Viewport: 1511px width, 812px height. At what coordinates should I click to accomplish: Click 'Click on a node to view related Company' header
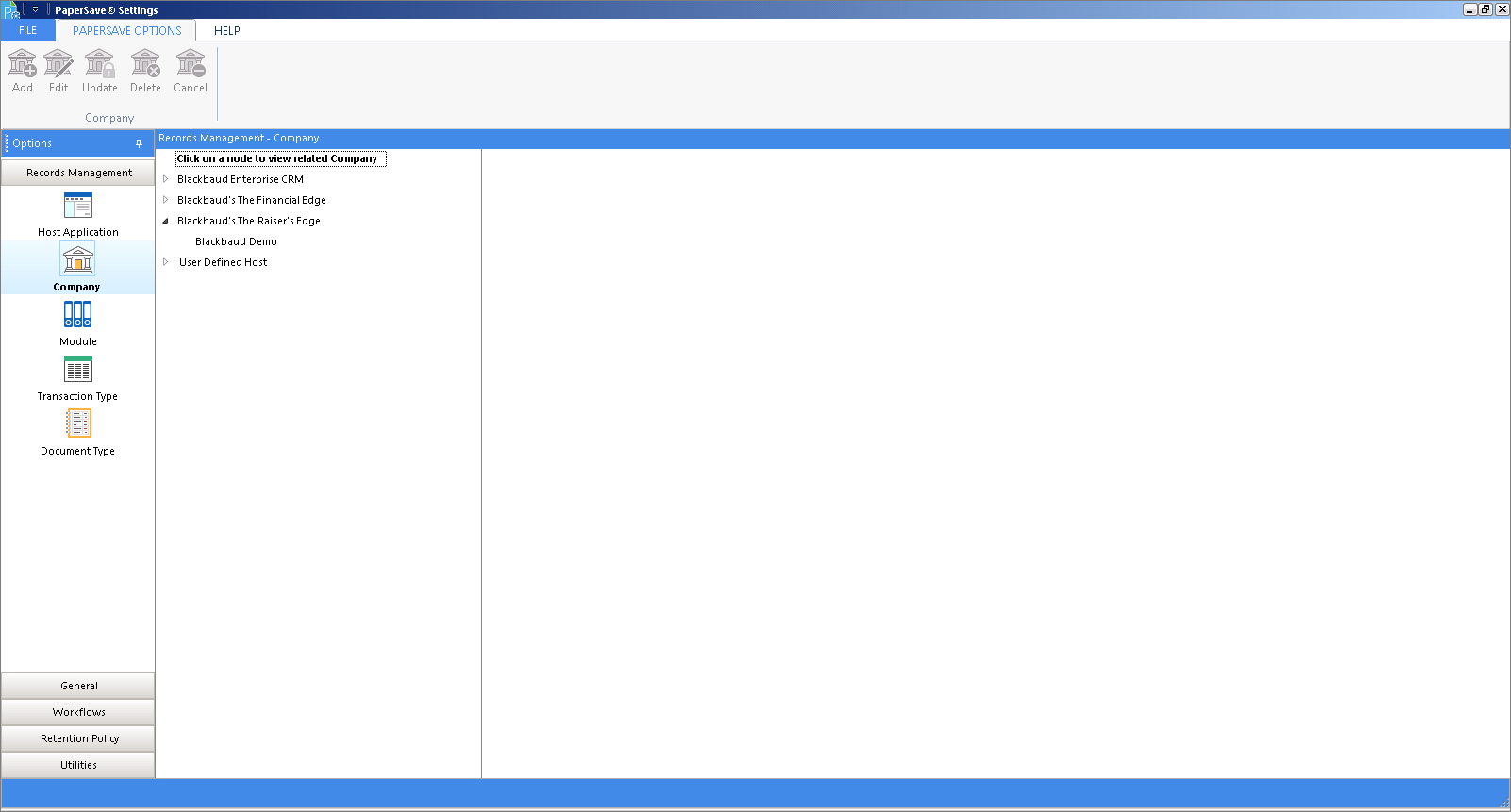pyautogui.click(x=281, y=158)
